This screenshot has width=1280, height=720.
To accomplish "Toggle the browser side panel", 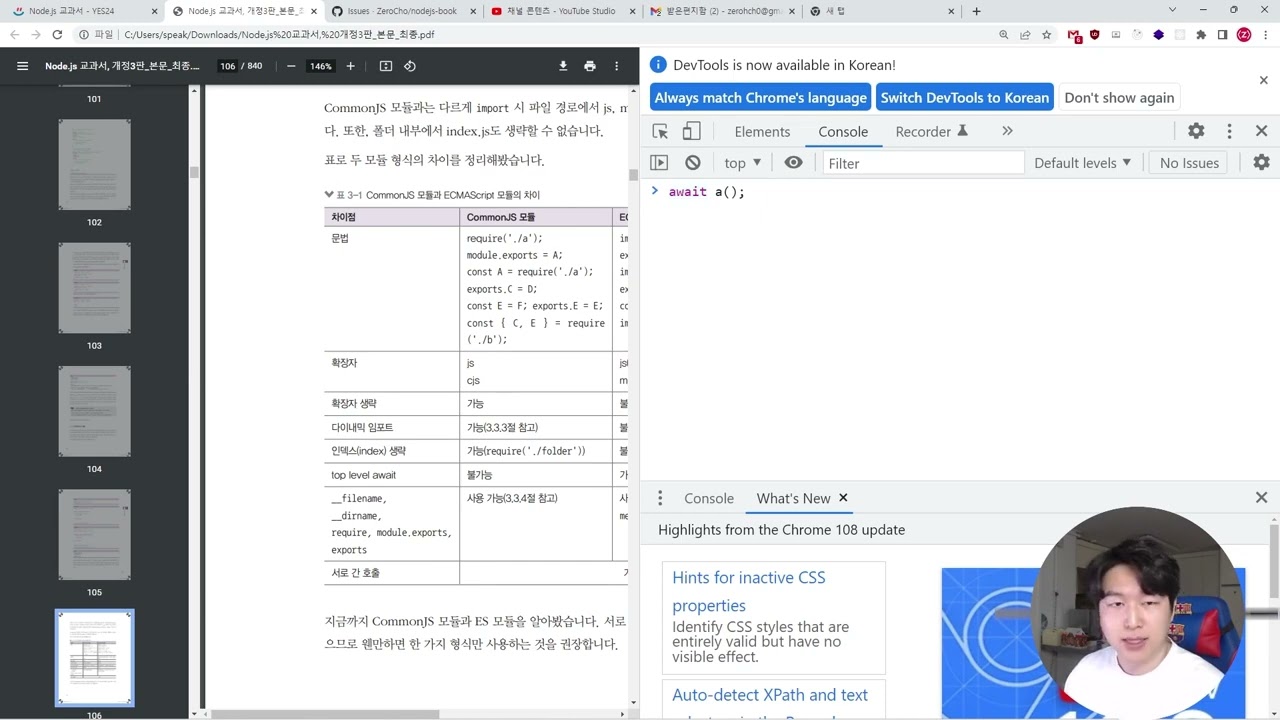I will tap(1222, 34).
